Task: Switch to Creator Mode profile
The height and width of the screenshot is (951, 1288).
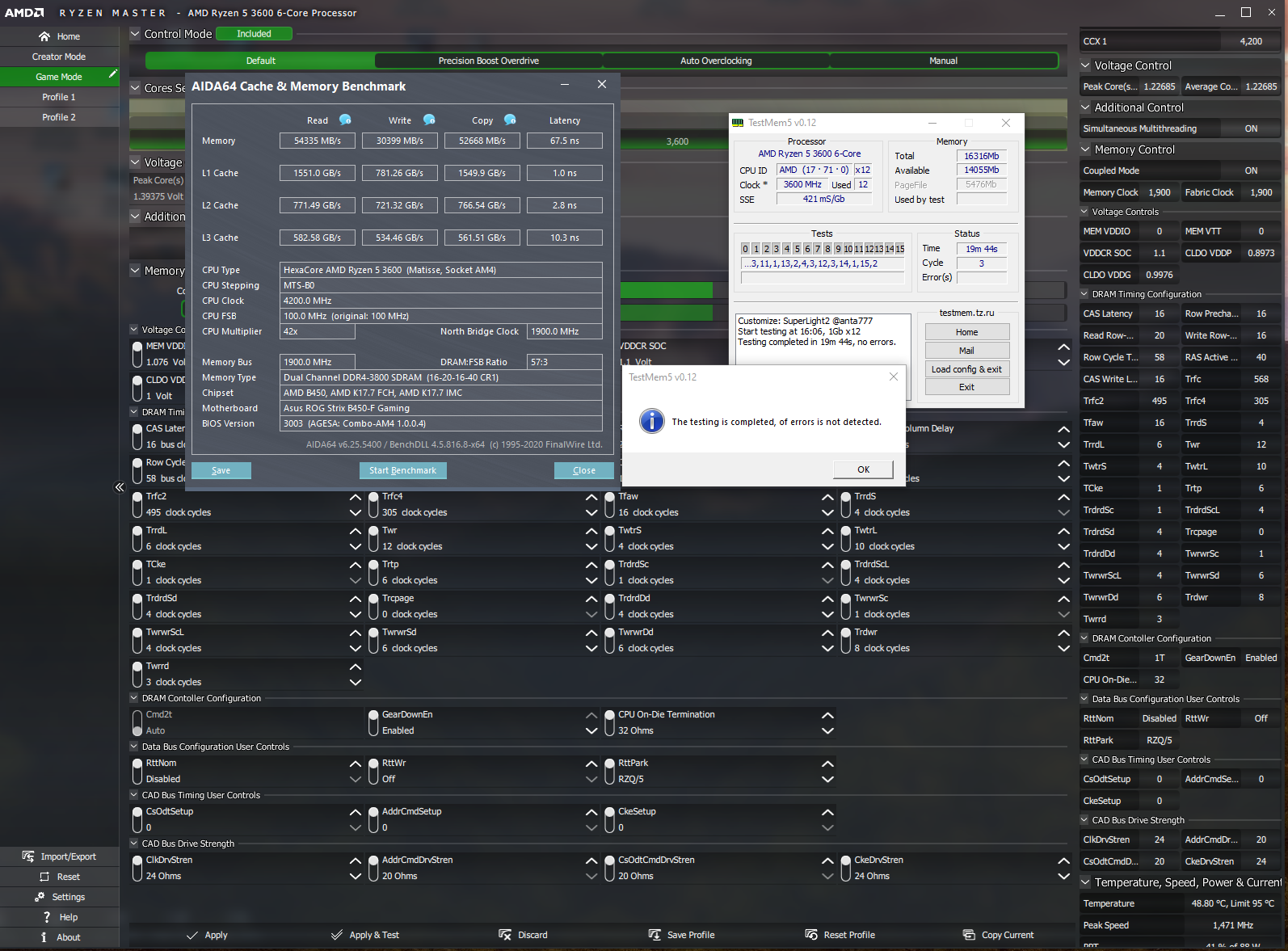Action: 59,57
